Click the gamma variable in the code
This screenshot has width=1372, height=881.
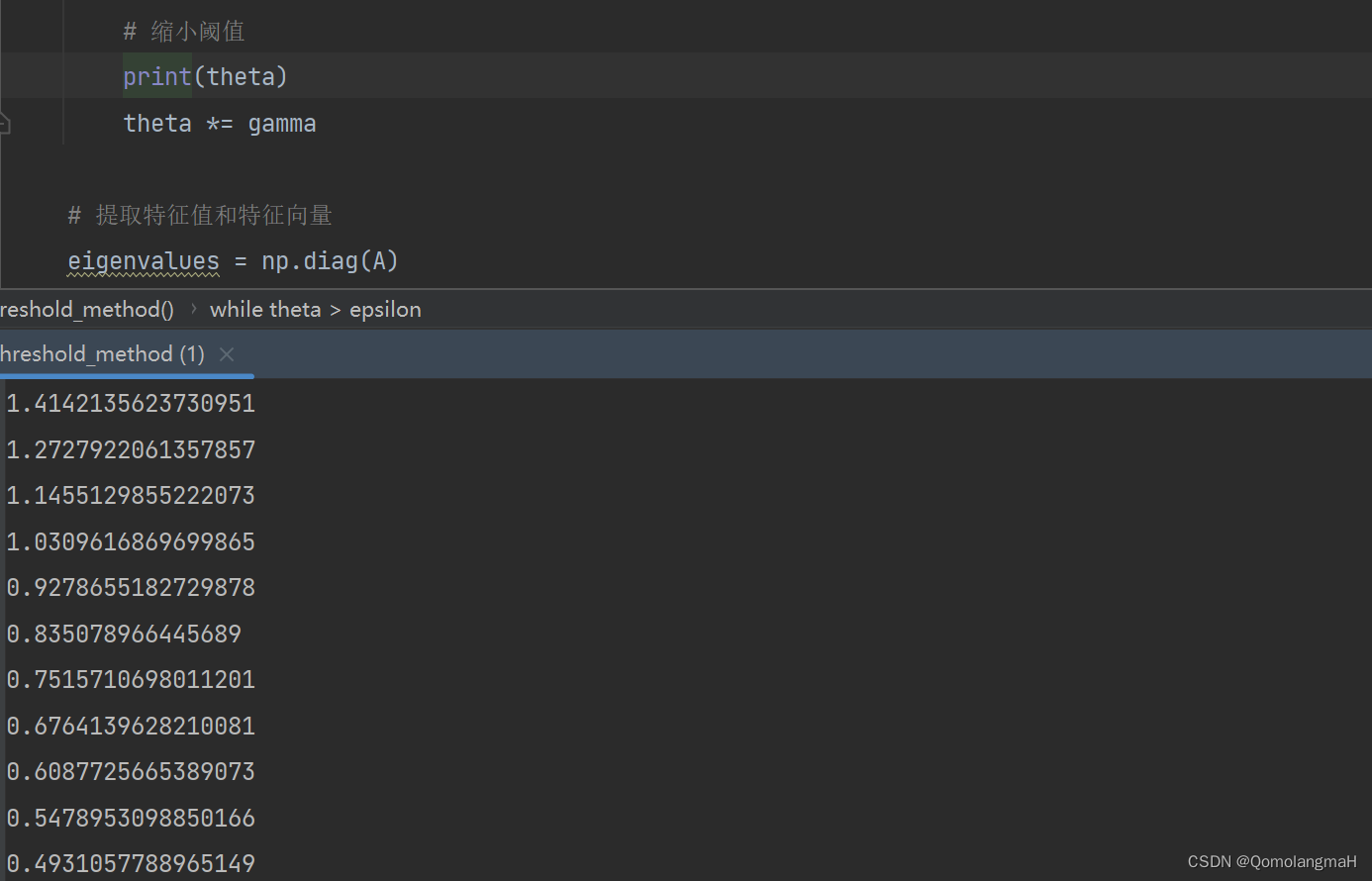[x=282, y=124]
